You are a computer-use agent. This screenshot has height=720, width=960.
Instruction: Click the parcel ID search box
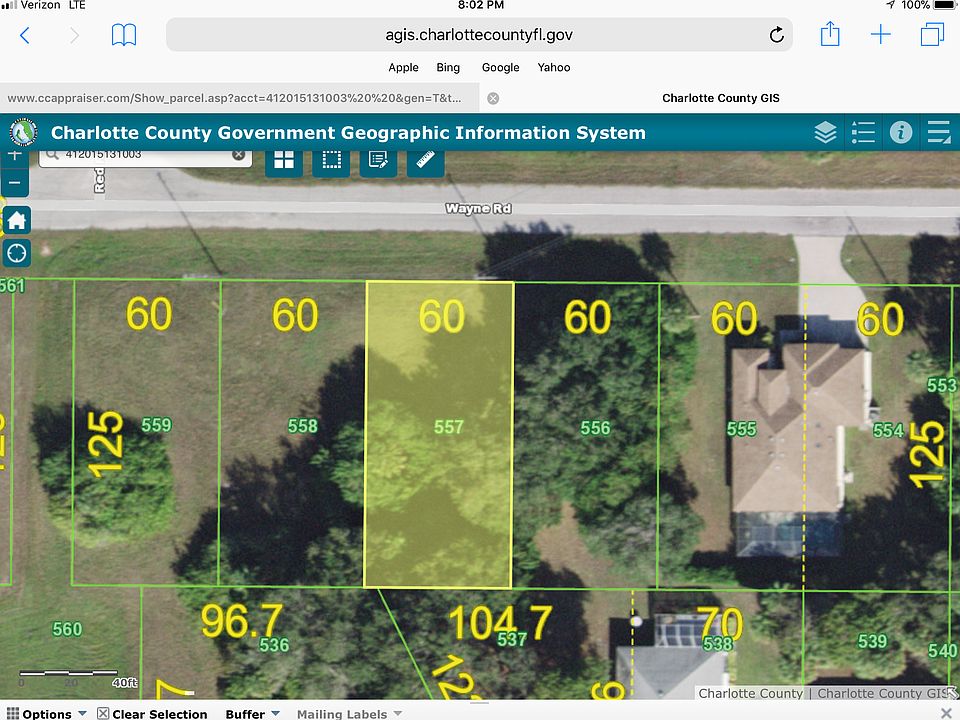pyautogui.click(x=140, y=155)
